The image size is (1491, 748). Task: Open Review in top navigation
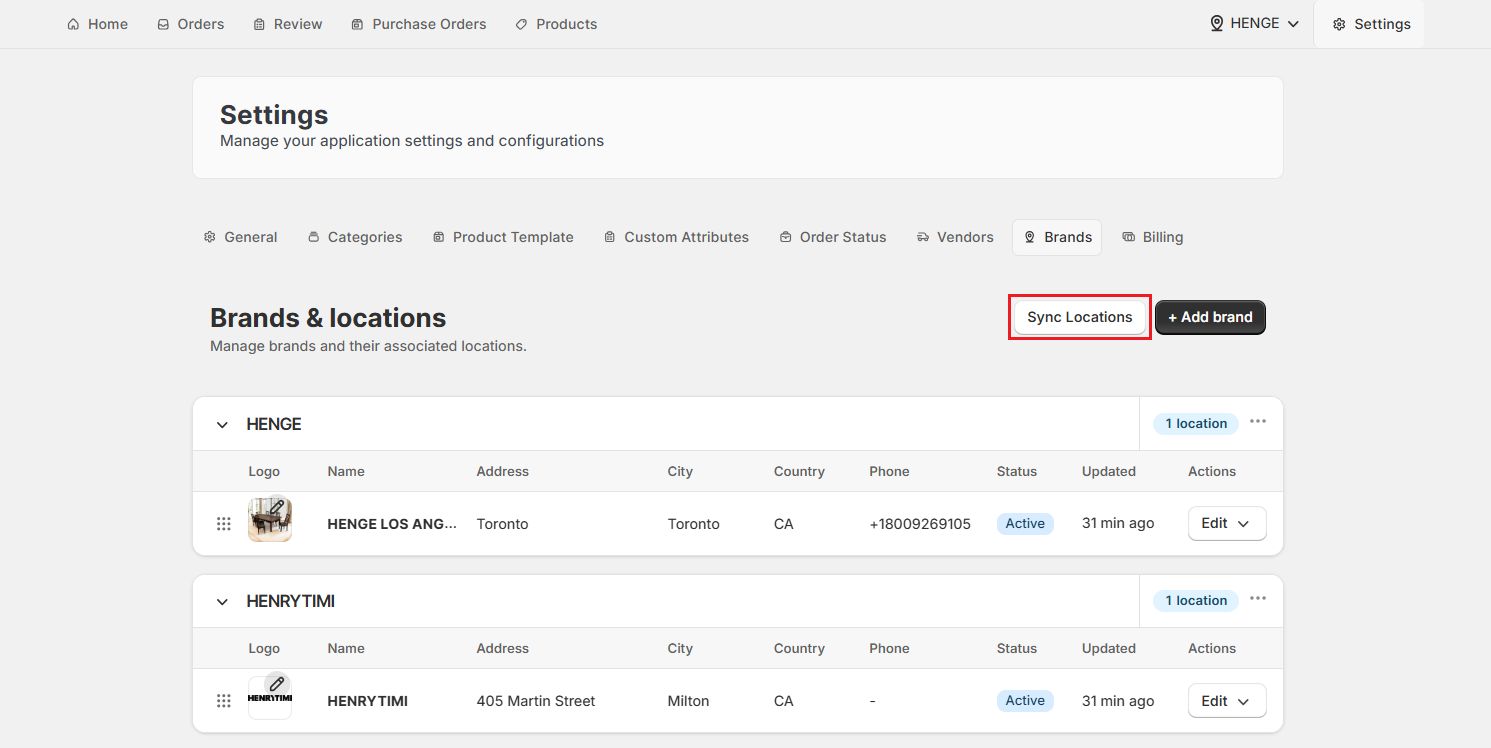pyautogui.click(x=287, y=24)
